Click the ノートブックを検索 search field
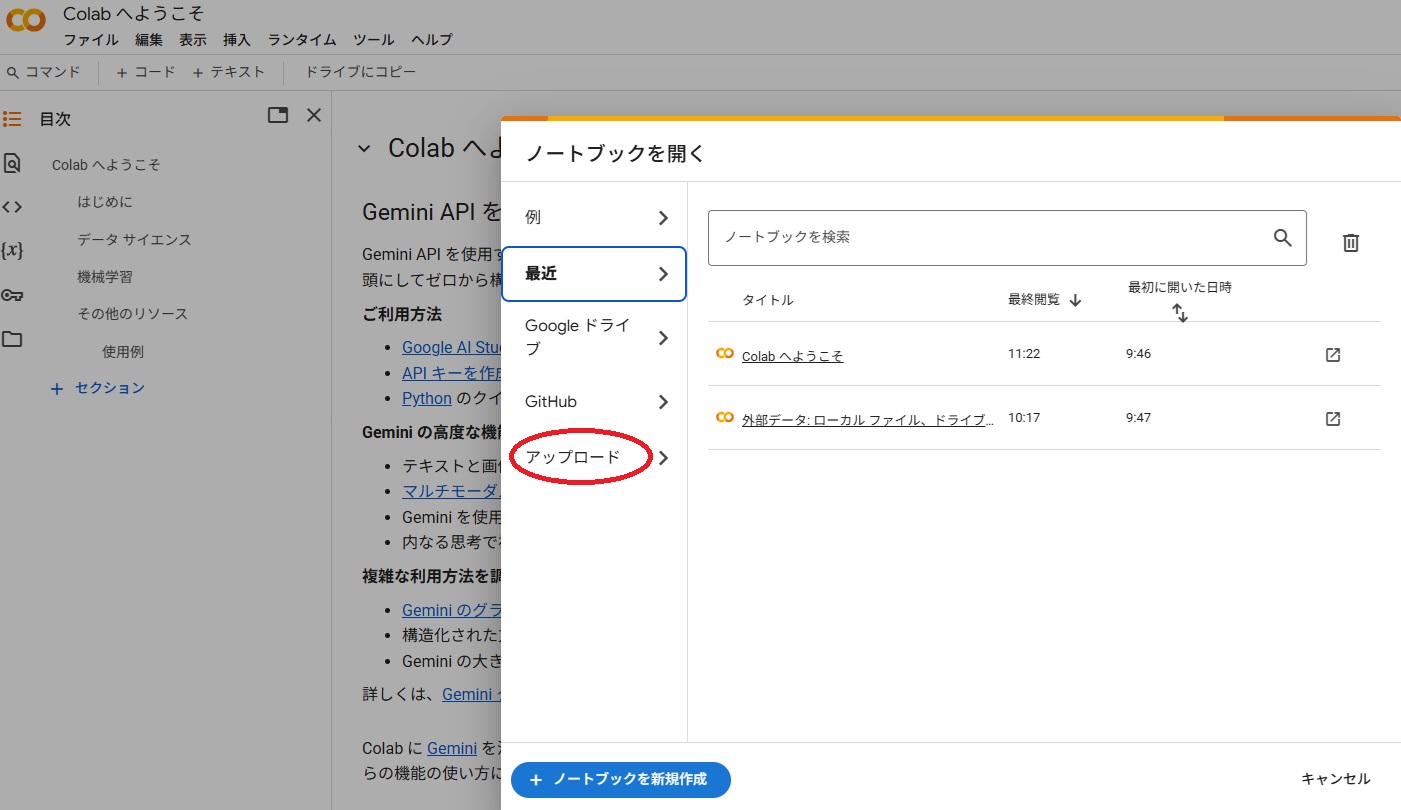Image resolution: width=1401 pixels, height=810 pixels. 1007,238
